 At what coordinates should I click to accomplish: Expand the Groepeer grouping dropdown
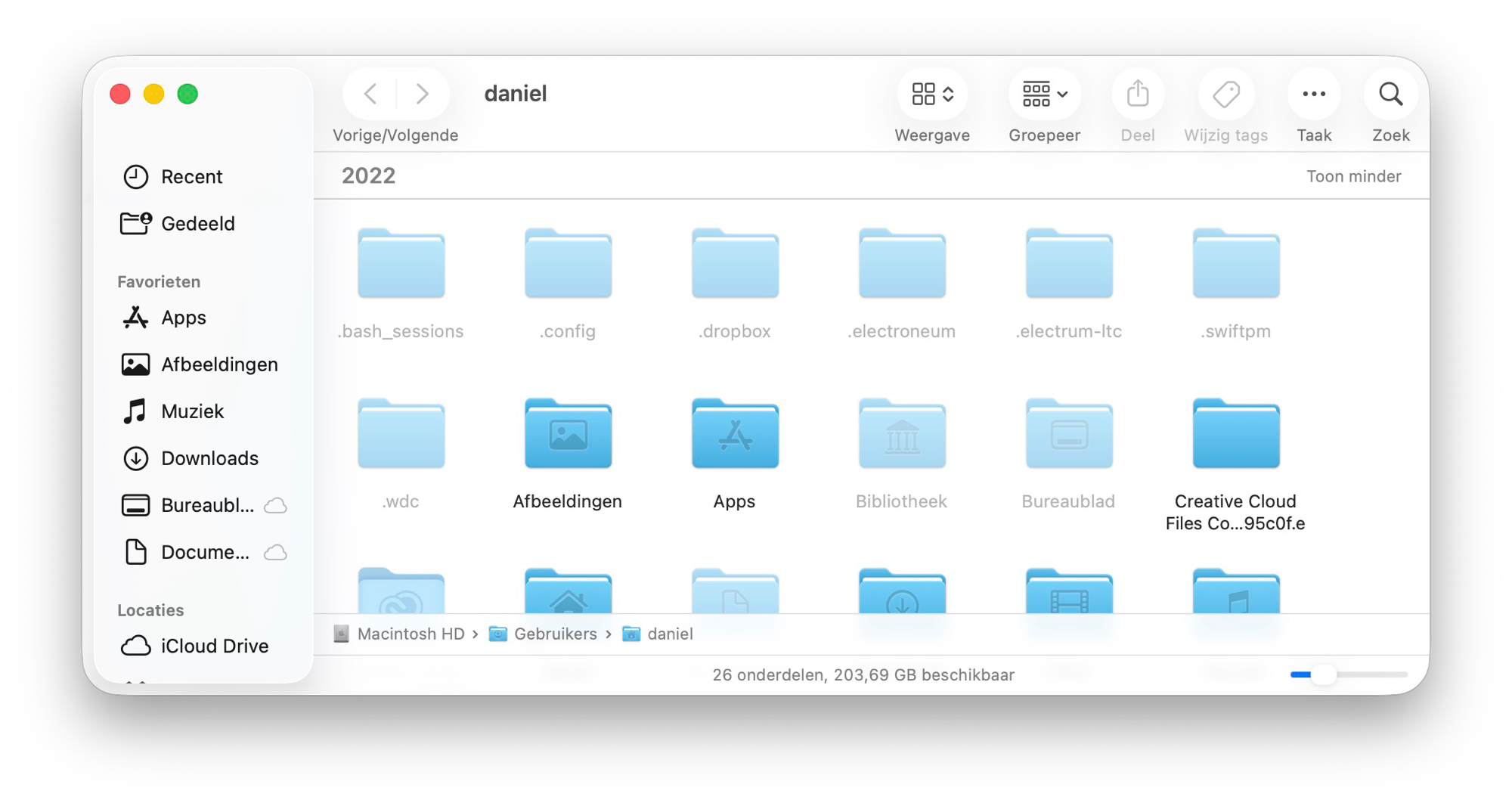(x=1044, y=95)
